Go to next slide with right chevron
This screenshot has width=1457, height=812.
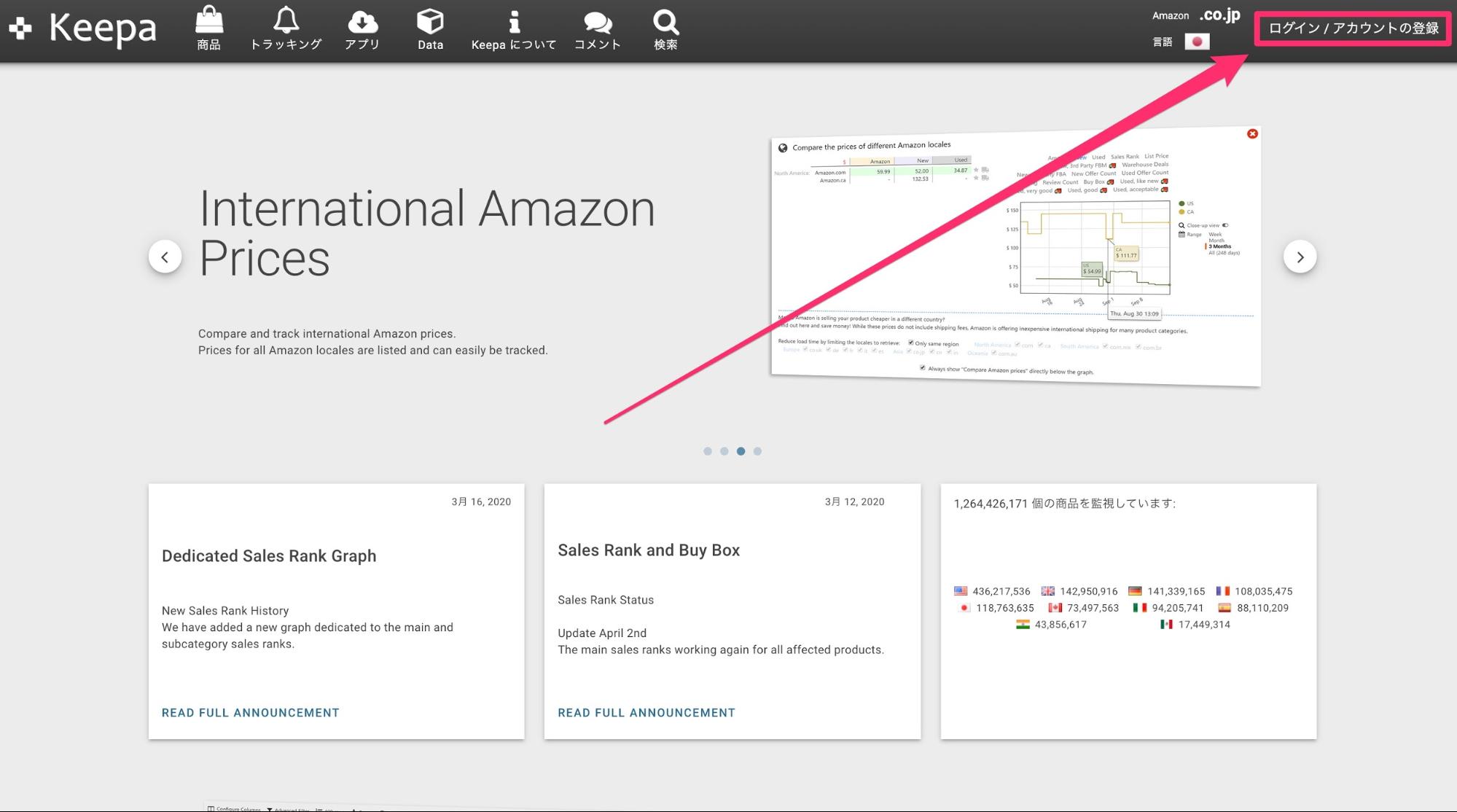click(x=1300, y=257)
